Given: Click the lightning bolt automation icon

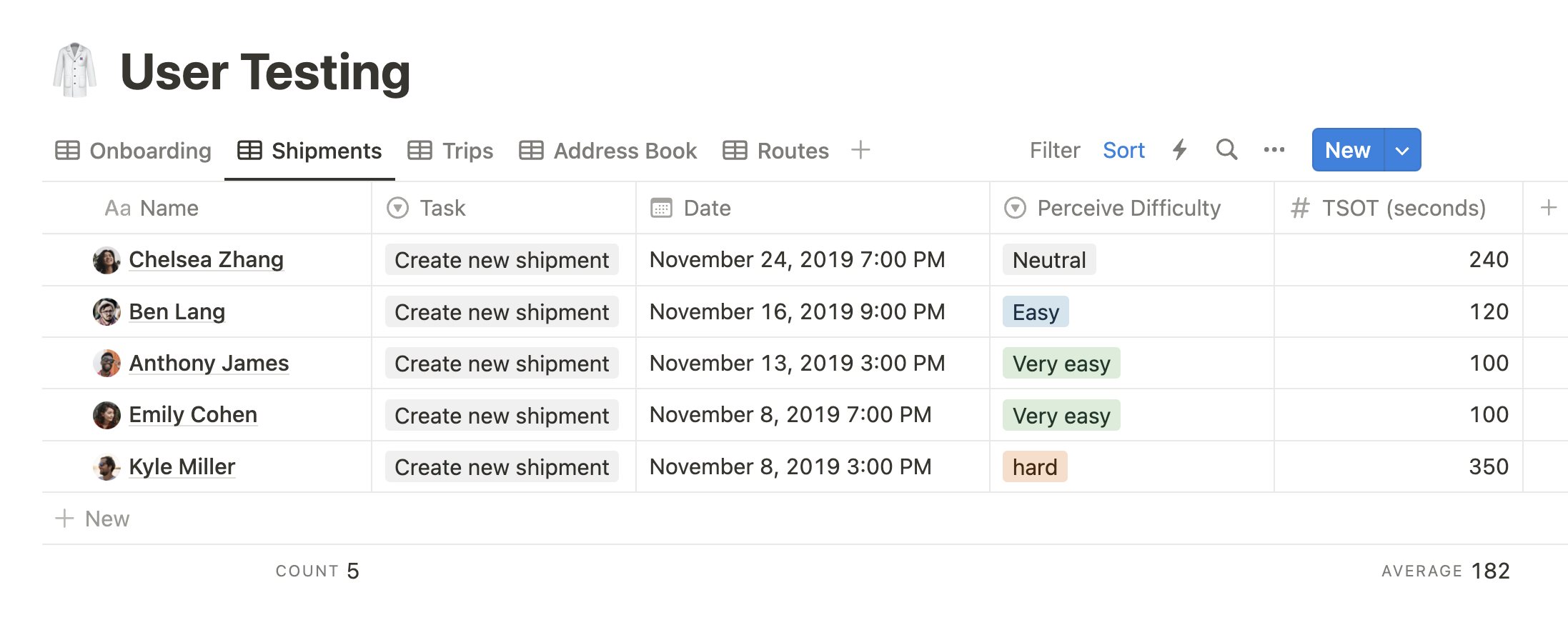Looking at the screenshot, I should point(1180,150).
